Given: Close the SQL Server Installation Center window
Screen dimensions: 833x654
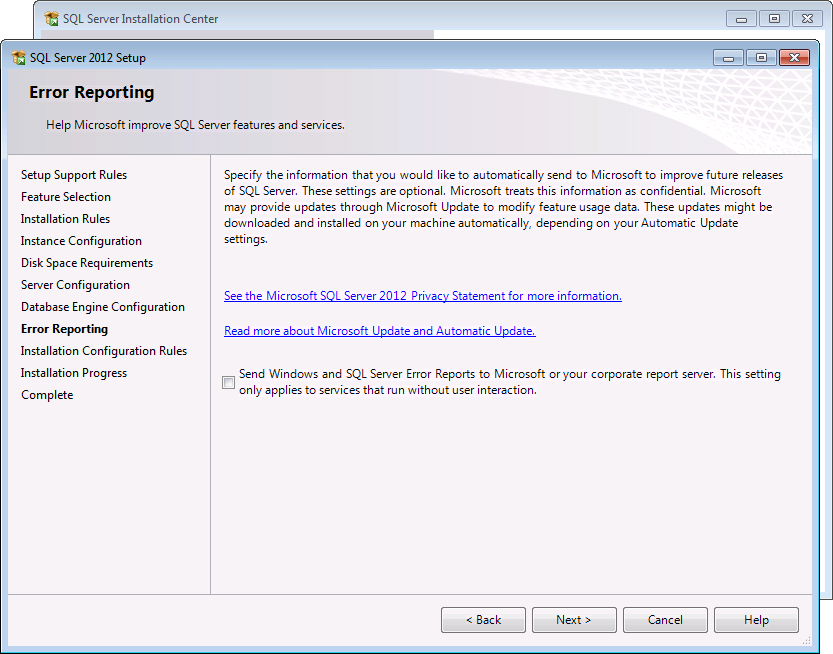Looking at the screenshot, I should [x=808, y=19].
